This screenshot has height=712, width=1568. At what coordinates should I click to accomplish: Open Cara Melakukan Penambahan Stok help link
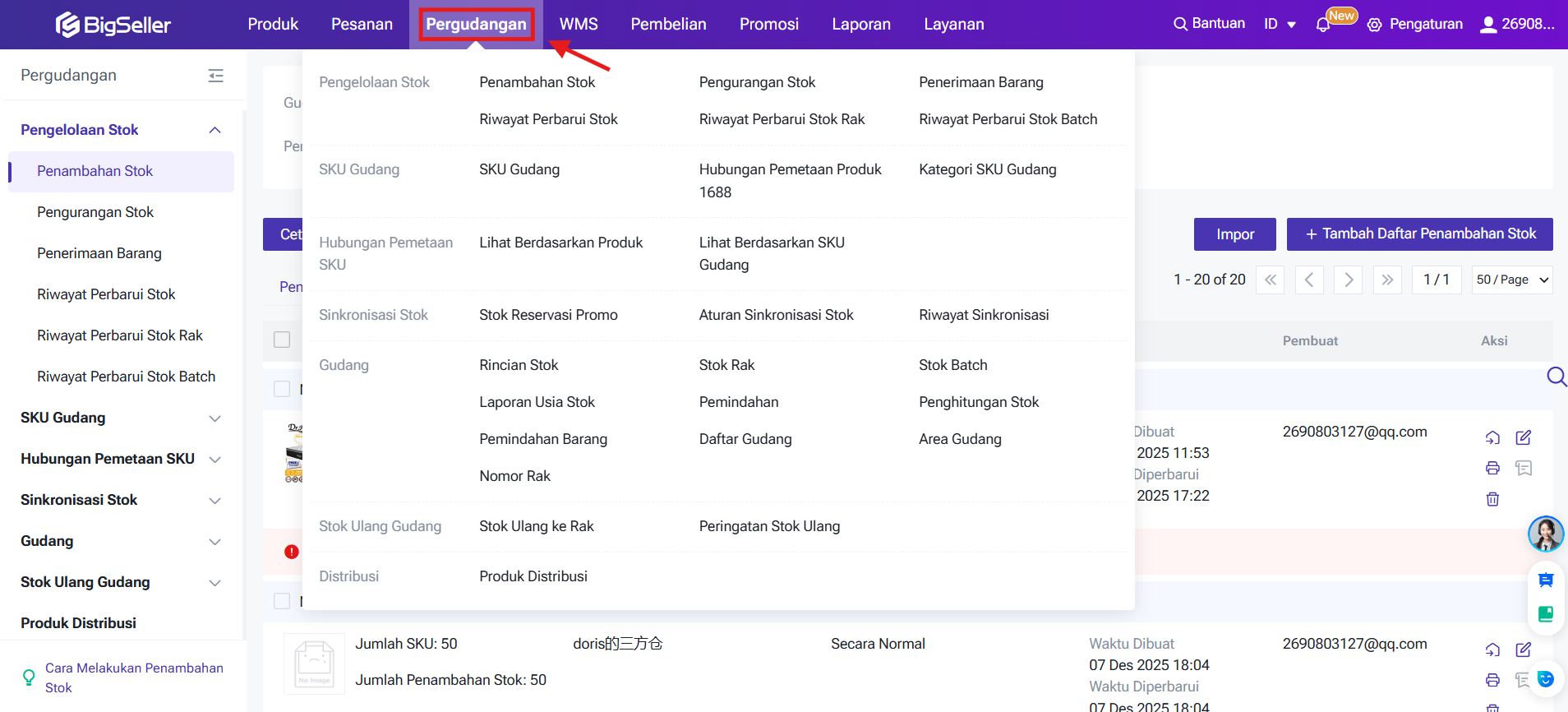[134, 677]
